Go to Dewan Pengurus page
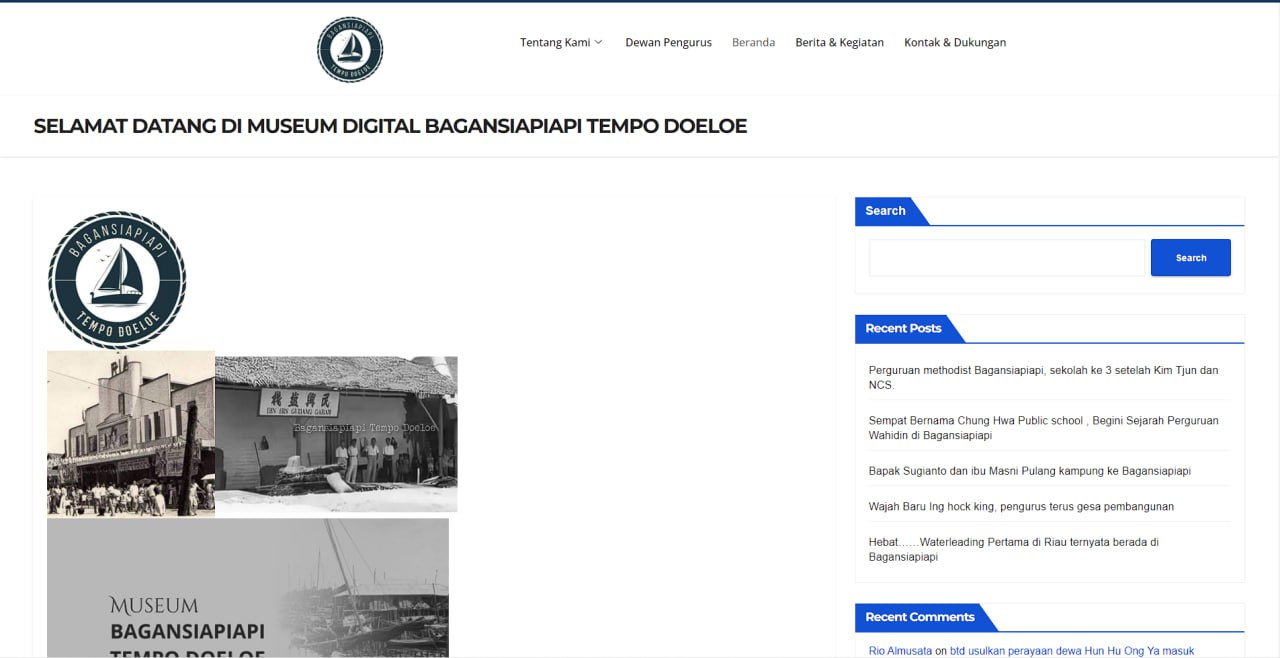 [x=668, y=43]
